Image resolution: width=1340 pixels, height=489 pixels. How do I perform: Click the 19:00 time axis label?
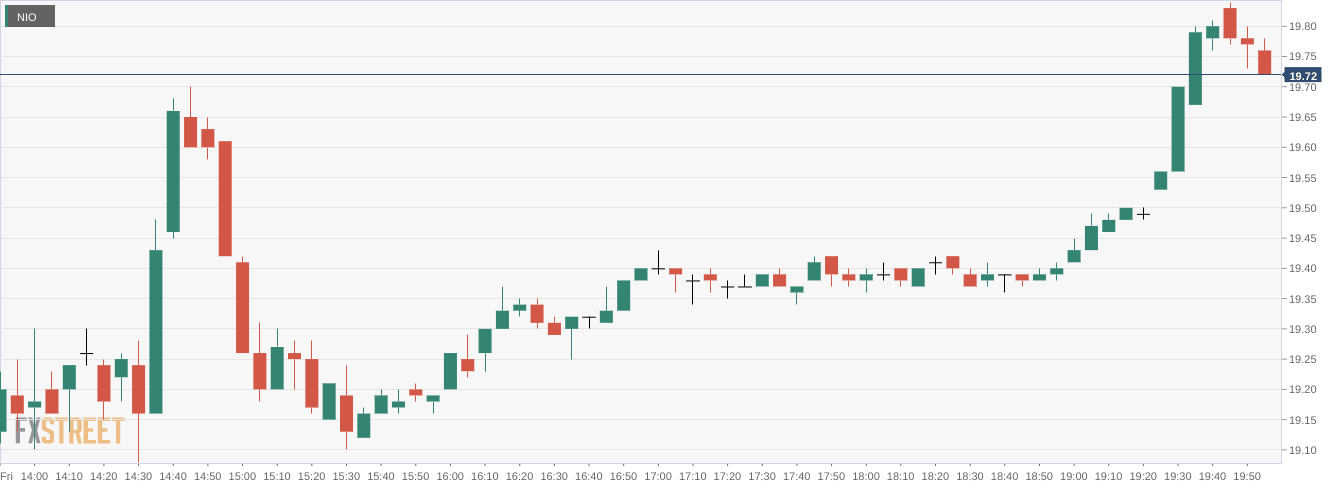point(1074,477)
